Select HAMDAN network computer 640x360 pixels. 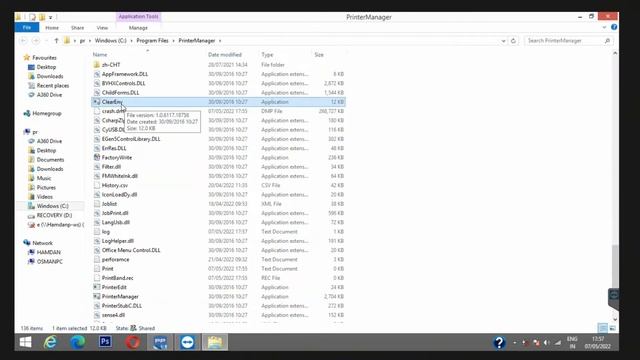coord(48,252)
